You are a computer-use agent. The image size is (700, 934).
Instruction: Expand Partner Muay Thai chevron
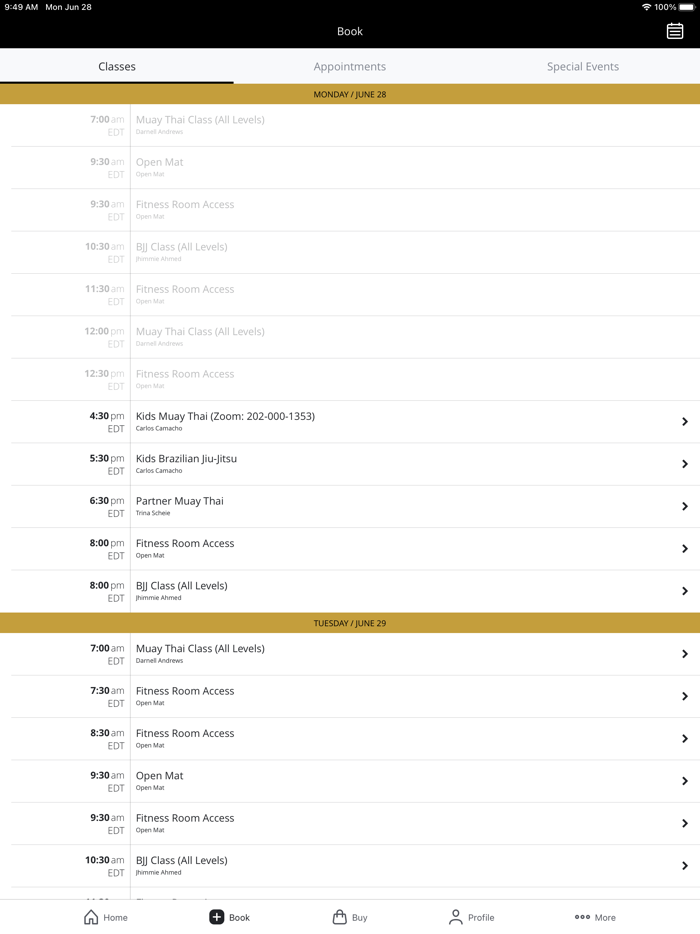pyautogui.click(x=685, y=507)
